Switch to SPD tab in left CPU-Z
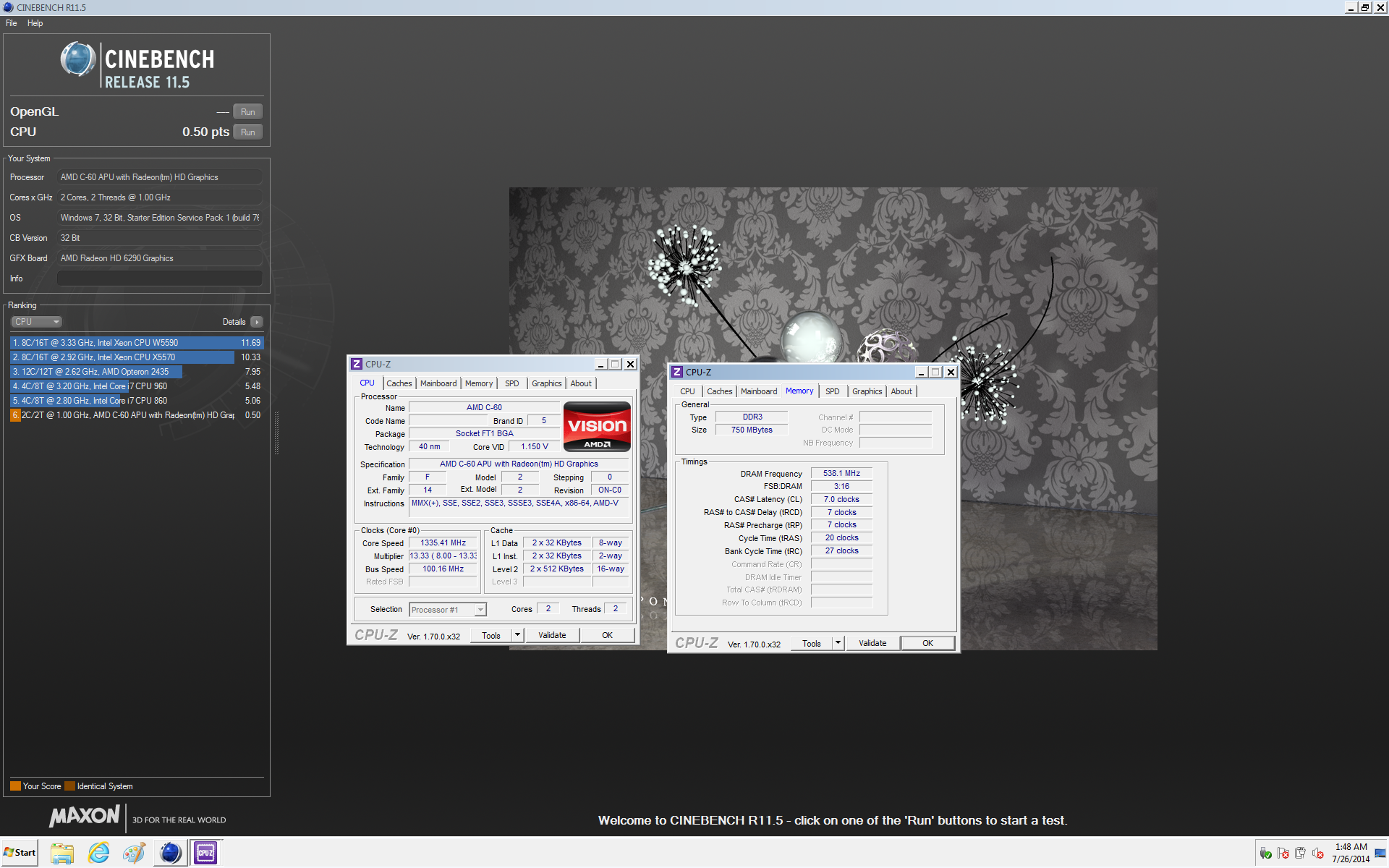Viewport: 1389px width, 868px height. tap(511, 383)
